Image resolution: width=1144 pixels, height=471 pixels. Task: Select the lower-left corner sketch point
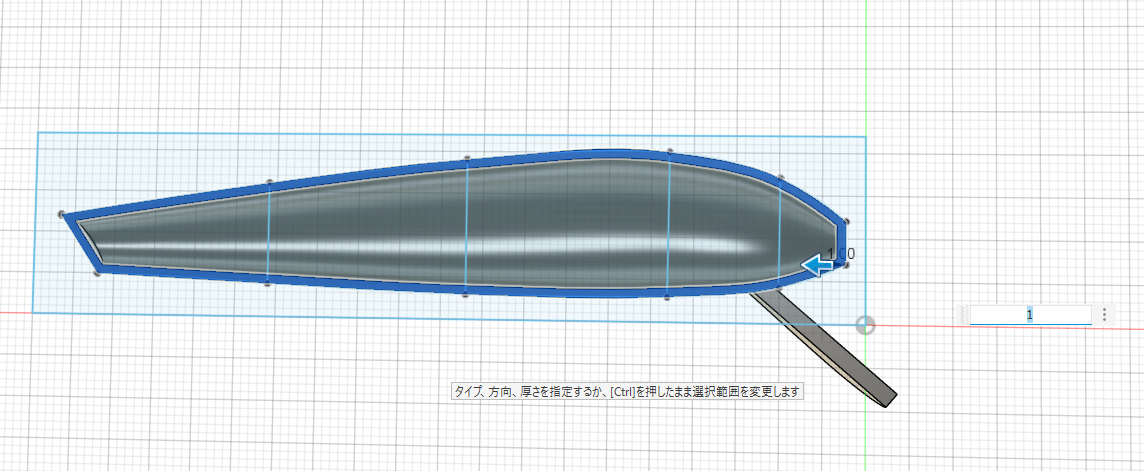[x=98, y=273]
